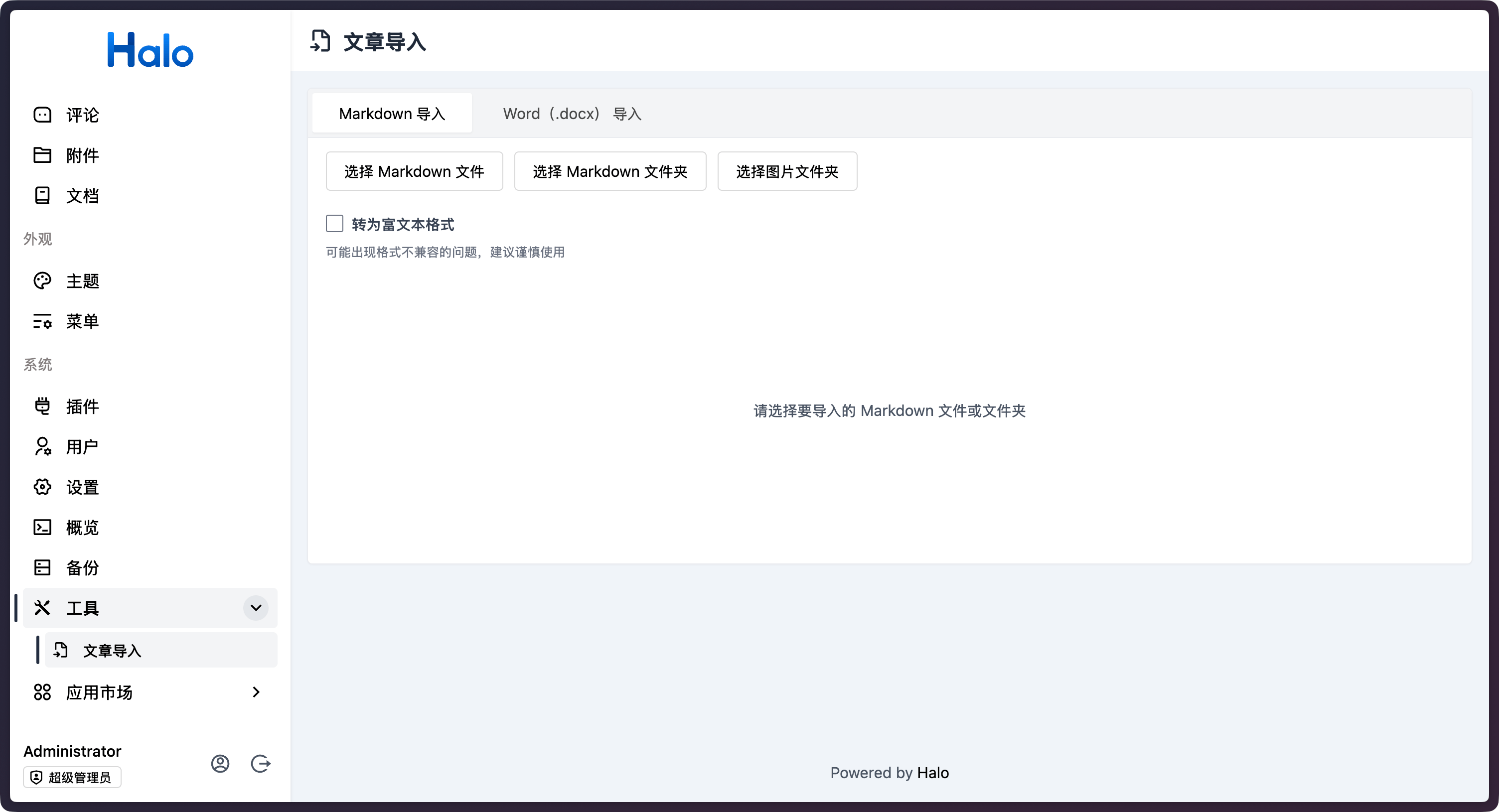Enable the 转为富文本格式 checkbox

pyautogui.click(x=334, y=223)
